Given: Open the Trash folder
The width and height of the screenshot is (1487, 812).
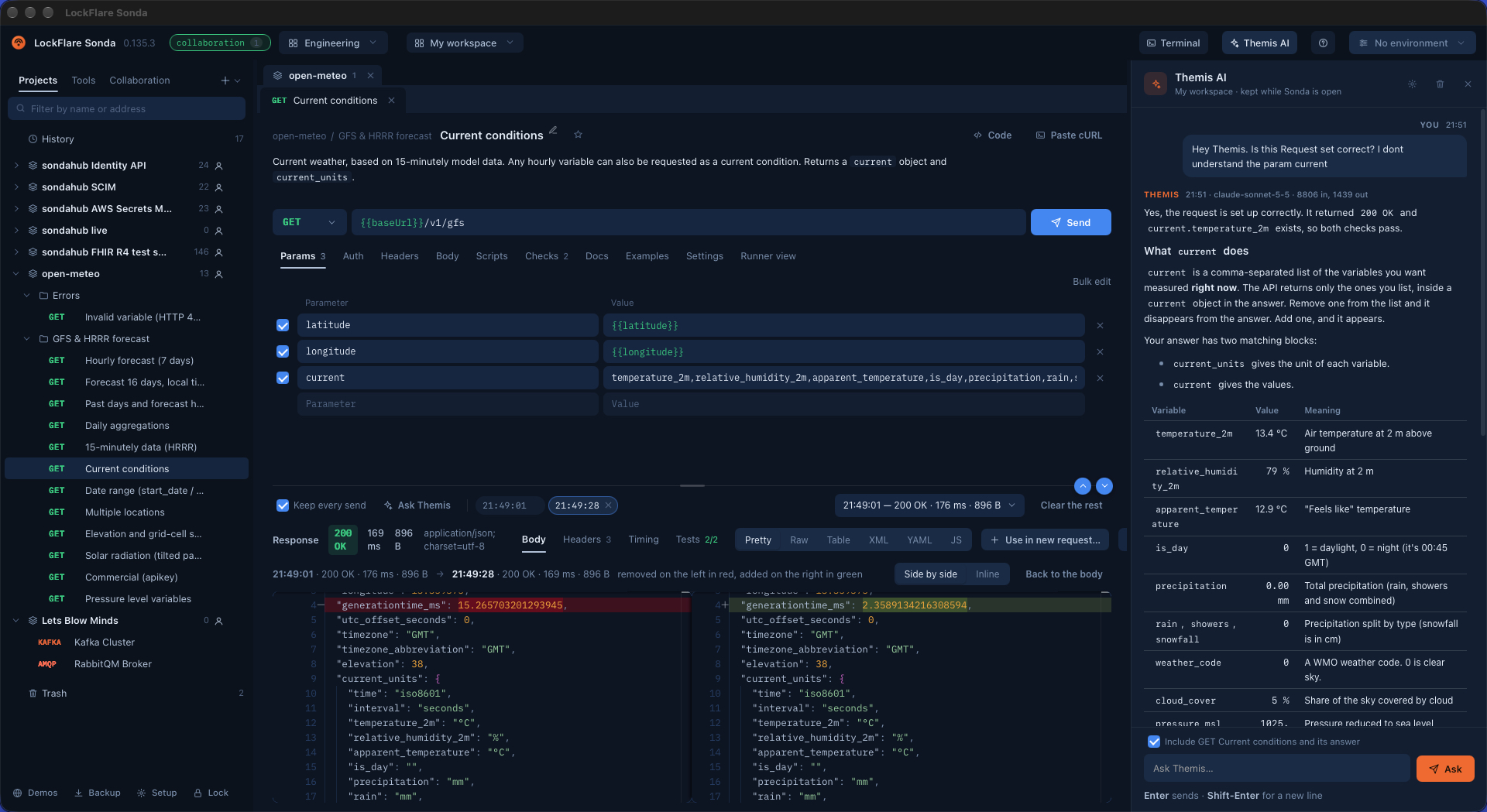Looking at the screenshot, I should point(125,694).
